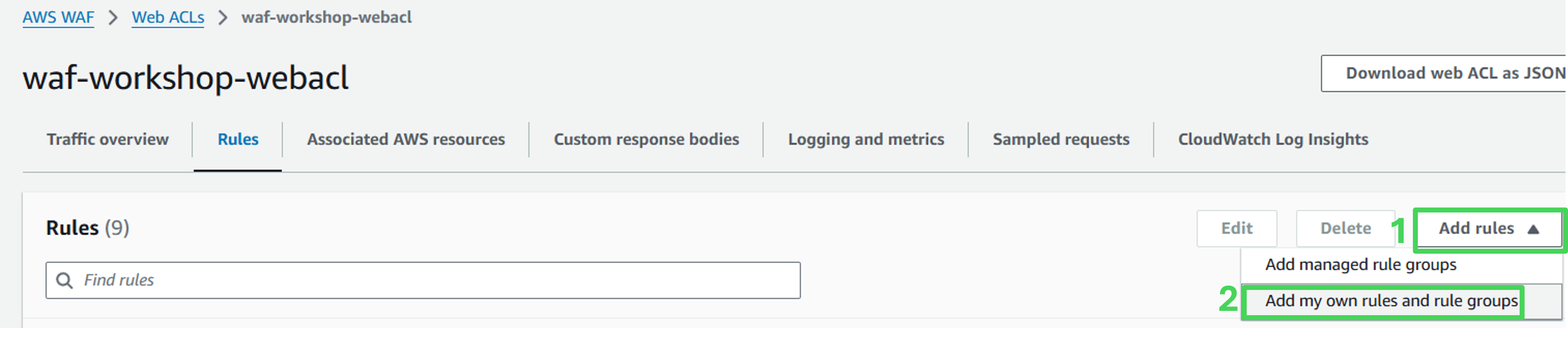Viewport: 1568px width, 345px height.
Task: Choose Add my own rules and rule groups
Action: click(1392, 301)
